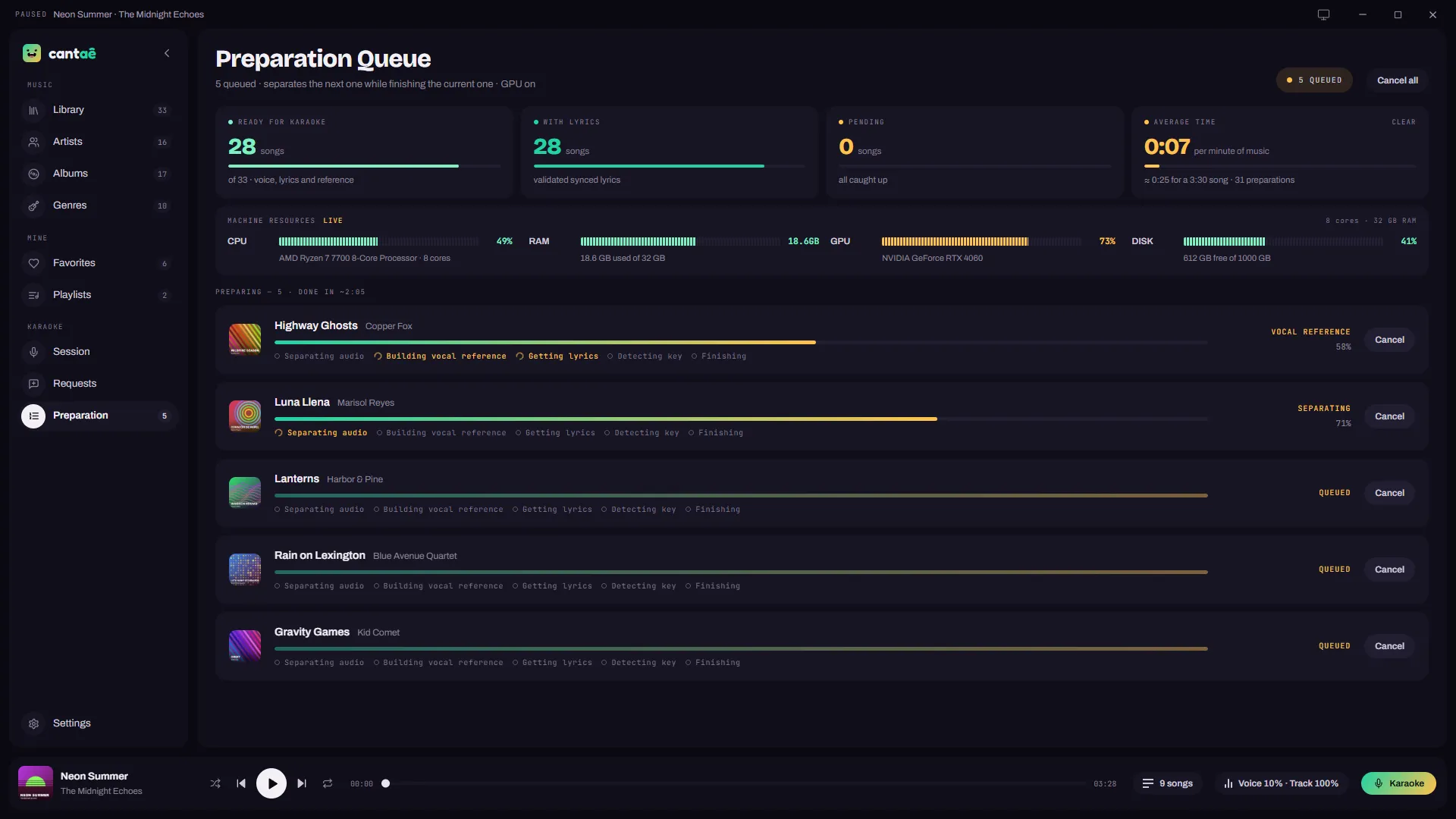This screenshot has height=819, width=1456.
Task: Toggle the Karaoke mode button
Action: point(1398,783)
